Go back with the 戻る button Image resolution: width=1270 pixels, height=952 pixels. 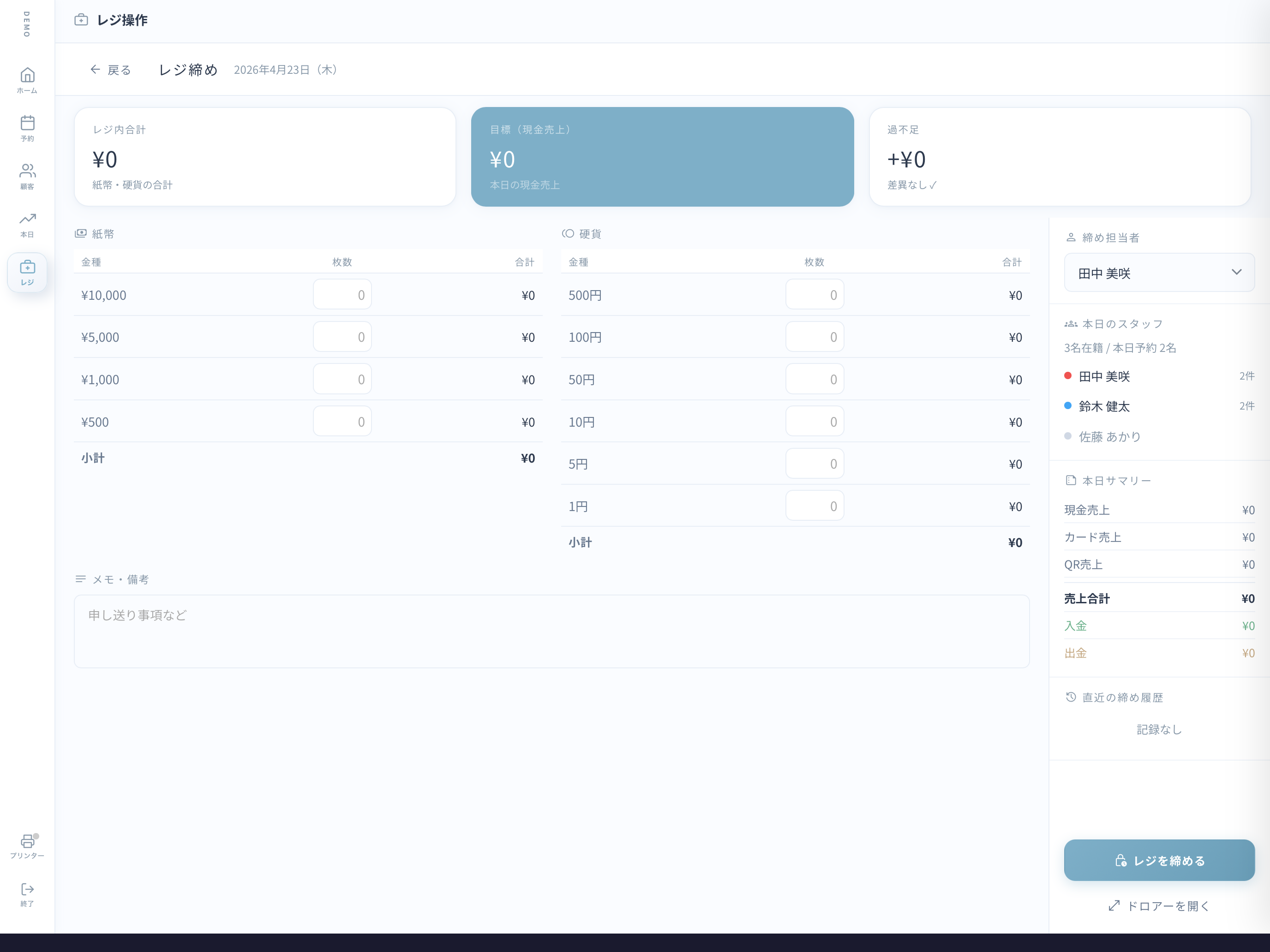click(111, 70)
